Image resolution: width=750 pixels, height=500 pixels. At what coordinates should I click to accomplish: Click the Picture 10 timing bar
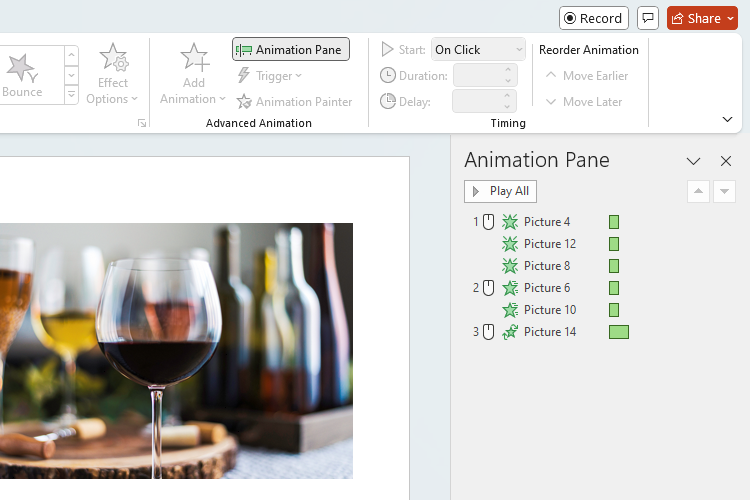click(x=614, y=310)
